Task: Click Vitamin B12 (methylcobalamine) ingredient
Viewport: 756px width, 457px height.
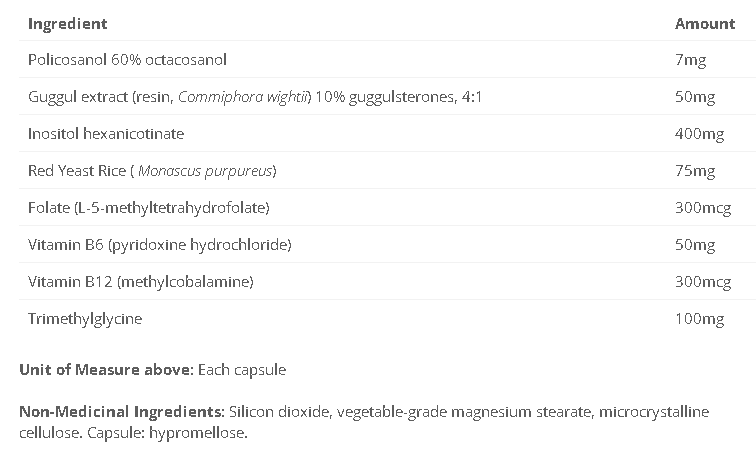Action: tap(141, 282)
